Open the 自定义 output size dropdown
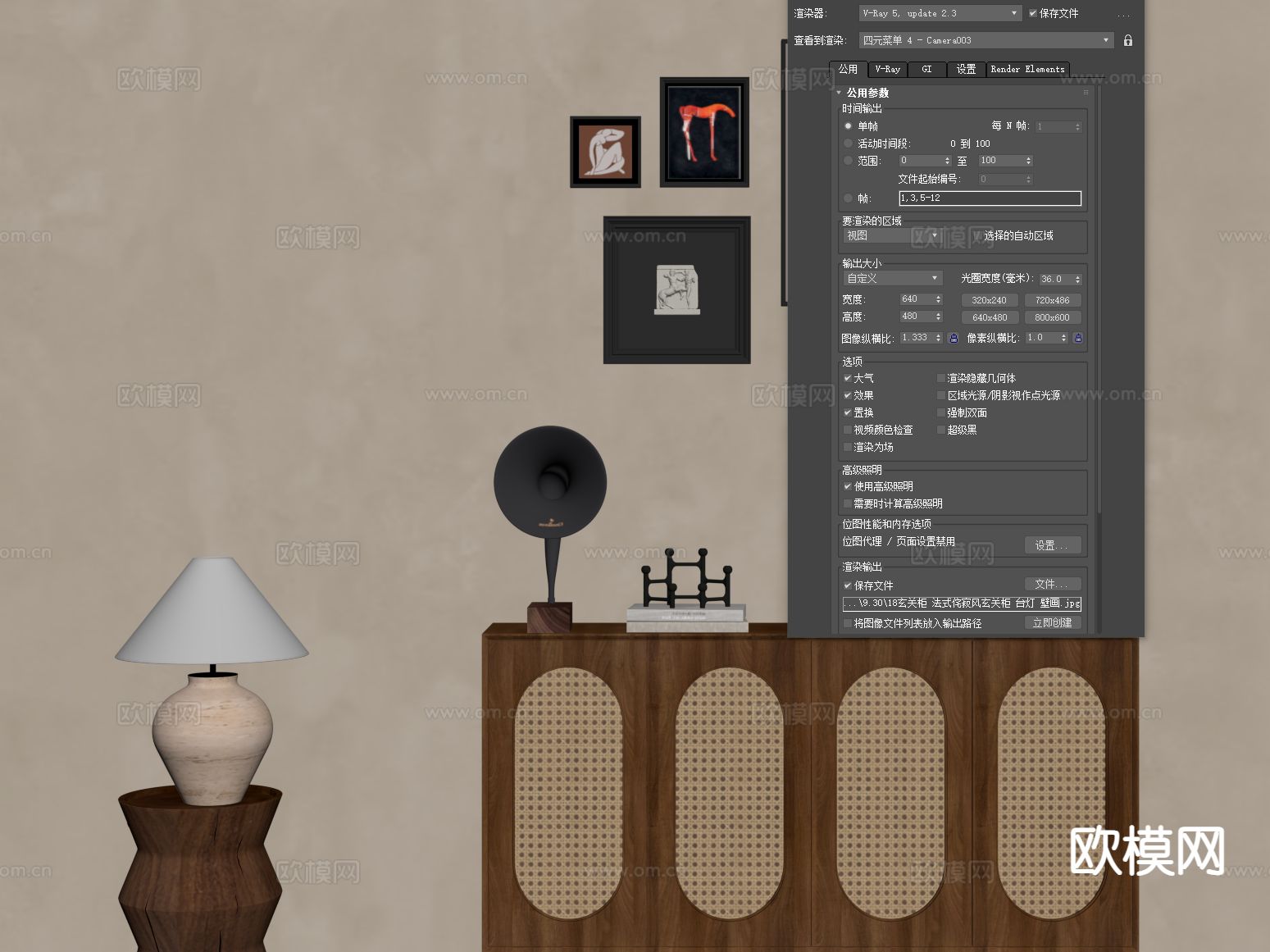 (x=892, y=278)
